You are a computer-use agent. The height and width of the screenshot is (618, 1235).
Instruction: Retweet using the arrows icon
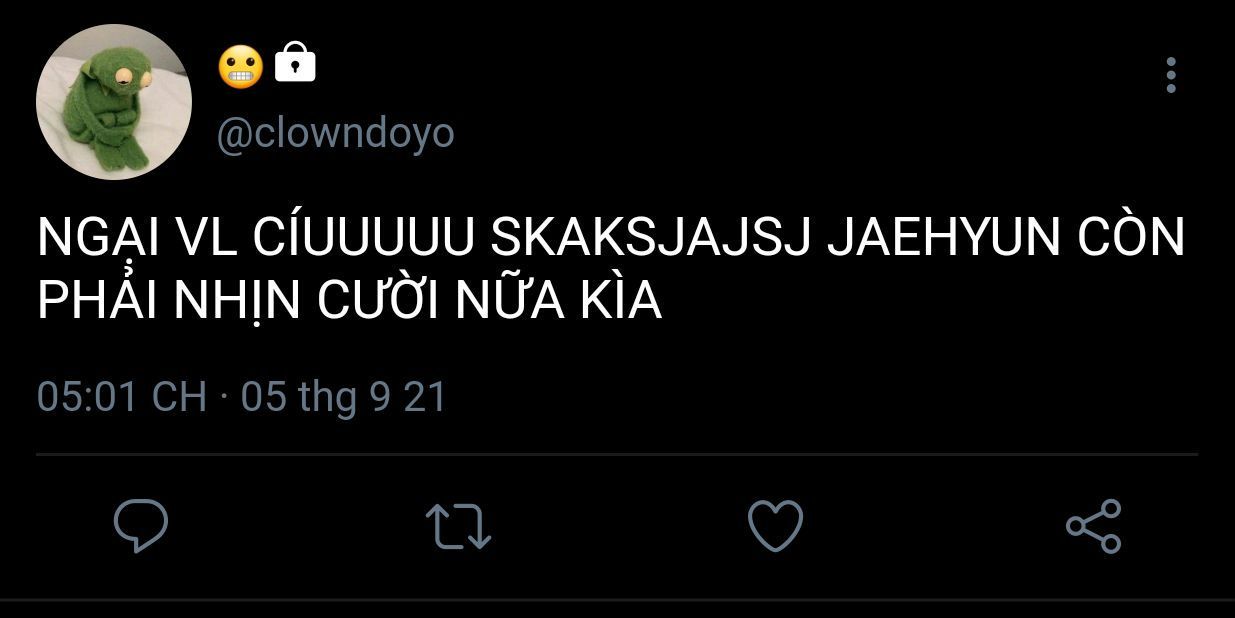[x=458, y=526]
